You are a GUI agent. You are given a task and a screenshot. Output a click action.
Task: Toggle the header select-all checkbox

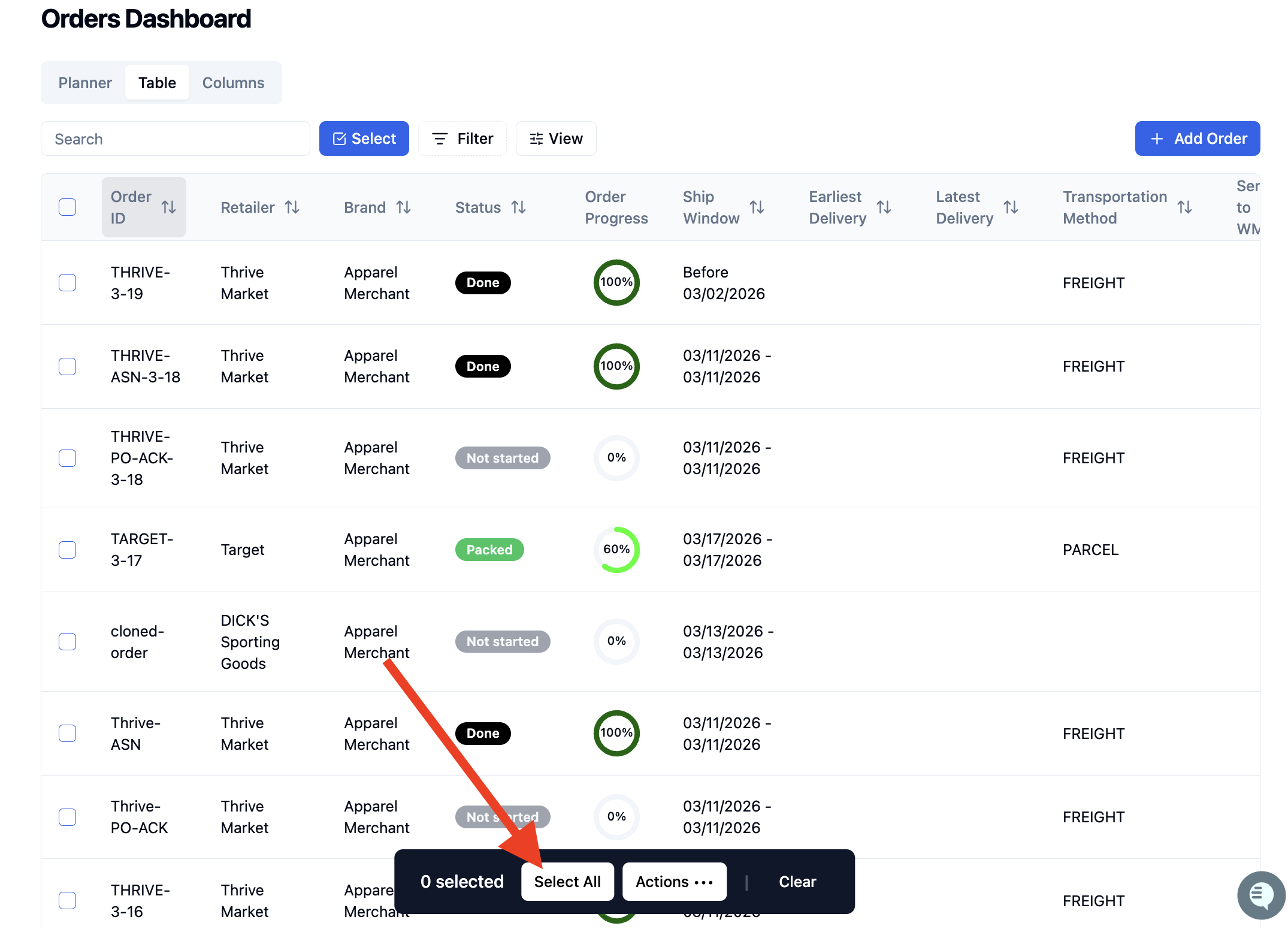point(68,207)
